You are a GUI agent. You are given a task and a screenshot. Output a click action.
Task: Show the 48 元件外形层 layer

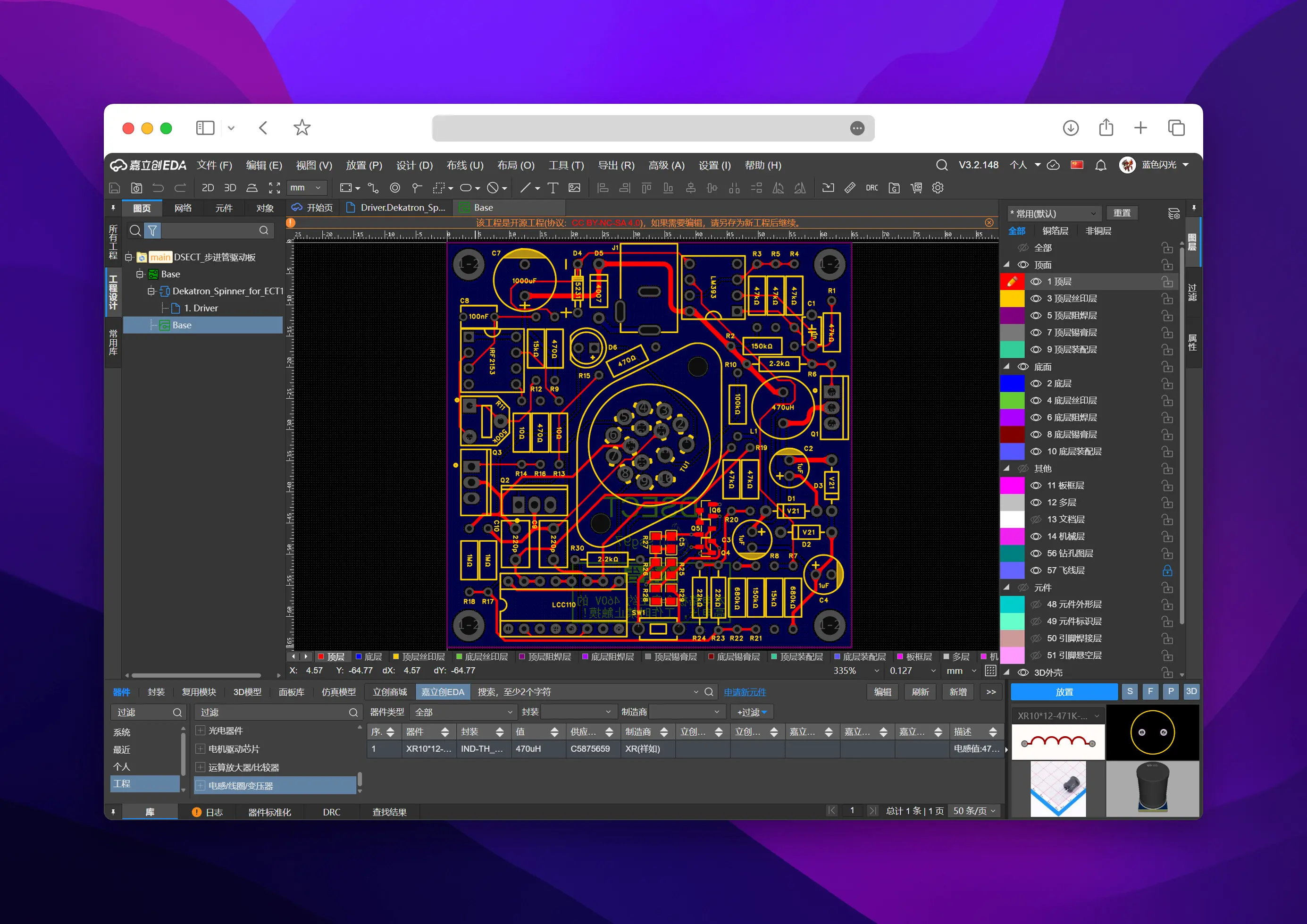tap(1036, 605)
